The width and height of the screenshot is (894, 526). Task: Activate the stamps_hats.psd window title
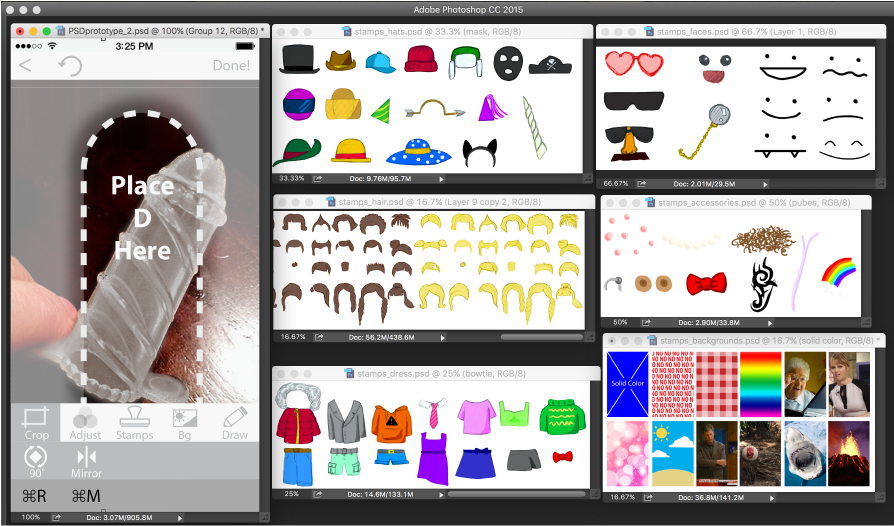point(438,32)
